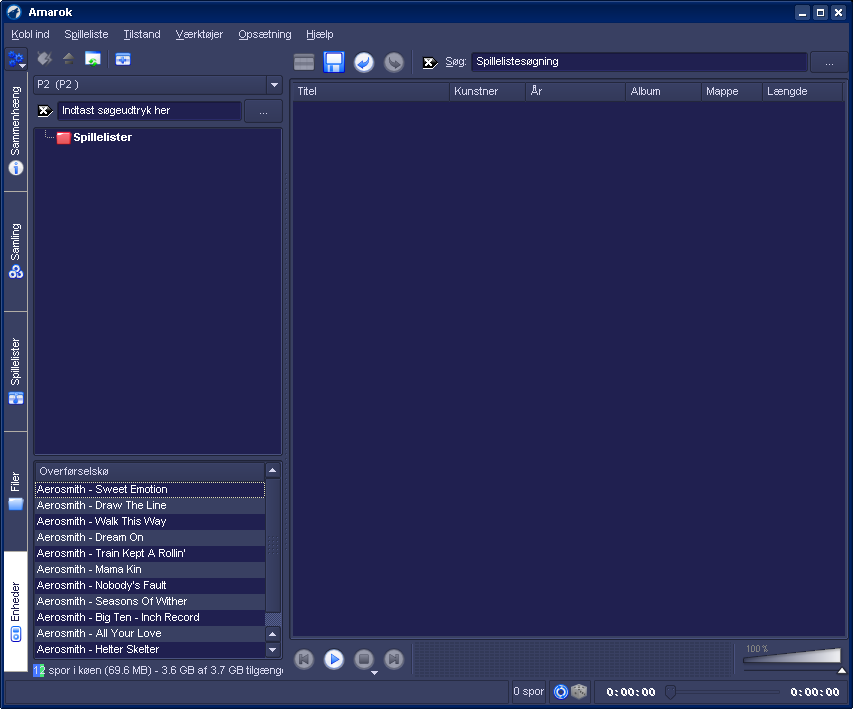Open the Hjælp menu

pos(320,34)
